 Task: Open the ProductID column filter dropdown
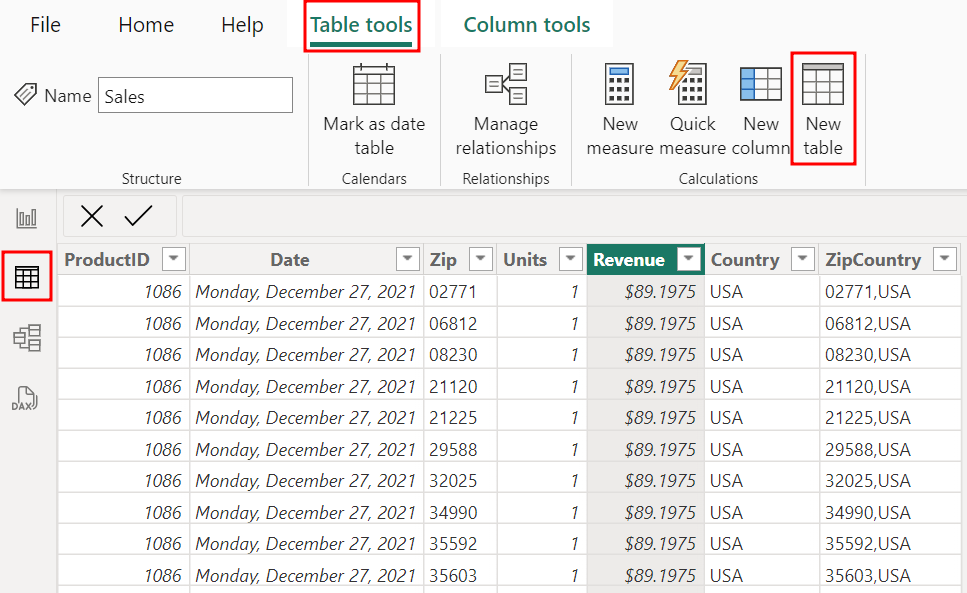pos(174,260)
